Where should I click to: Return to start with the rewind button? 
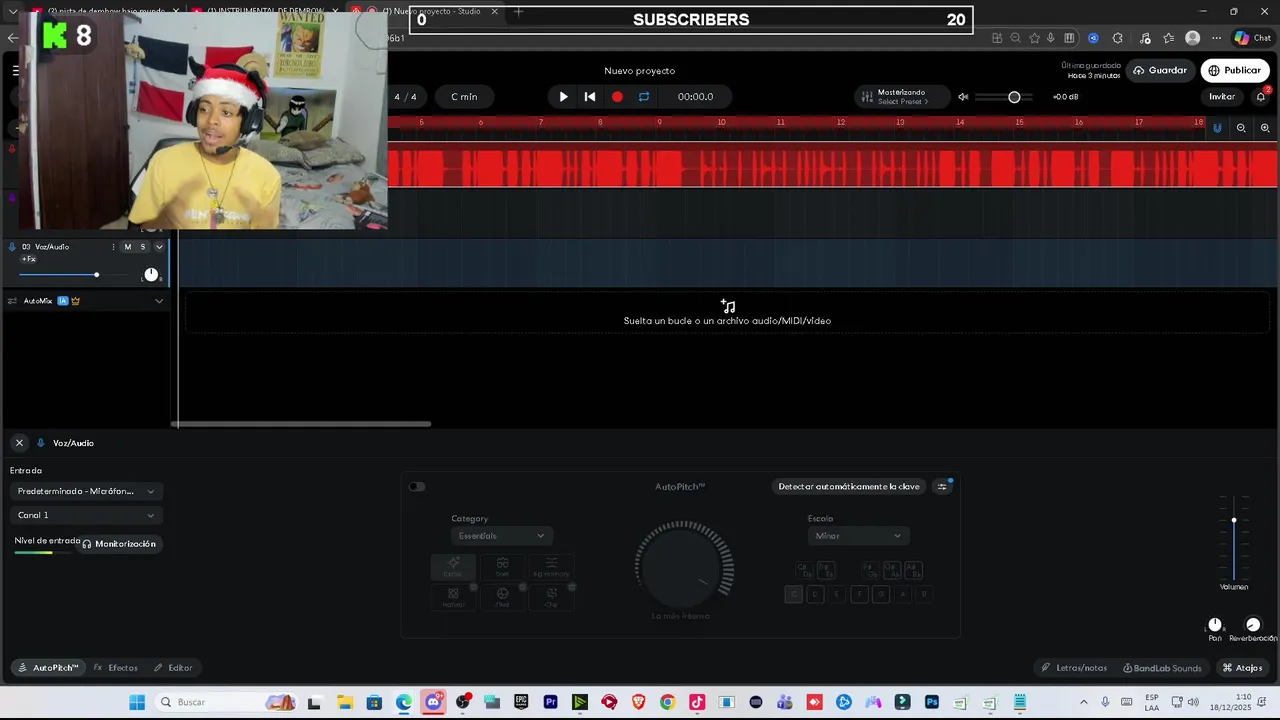tap(590, 97)
